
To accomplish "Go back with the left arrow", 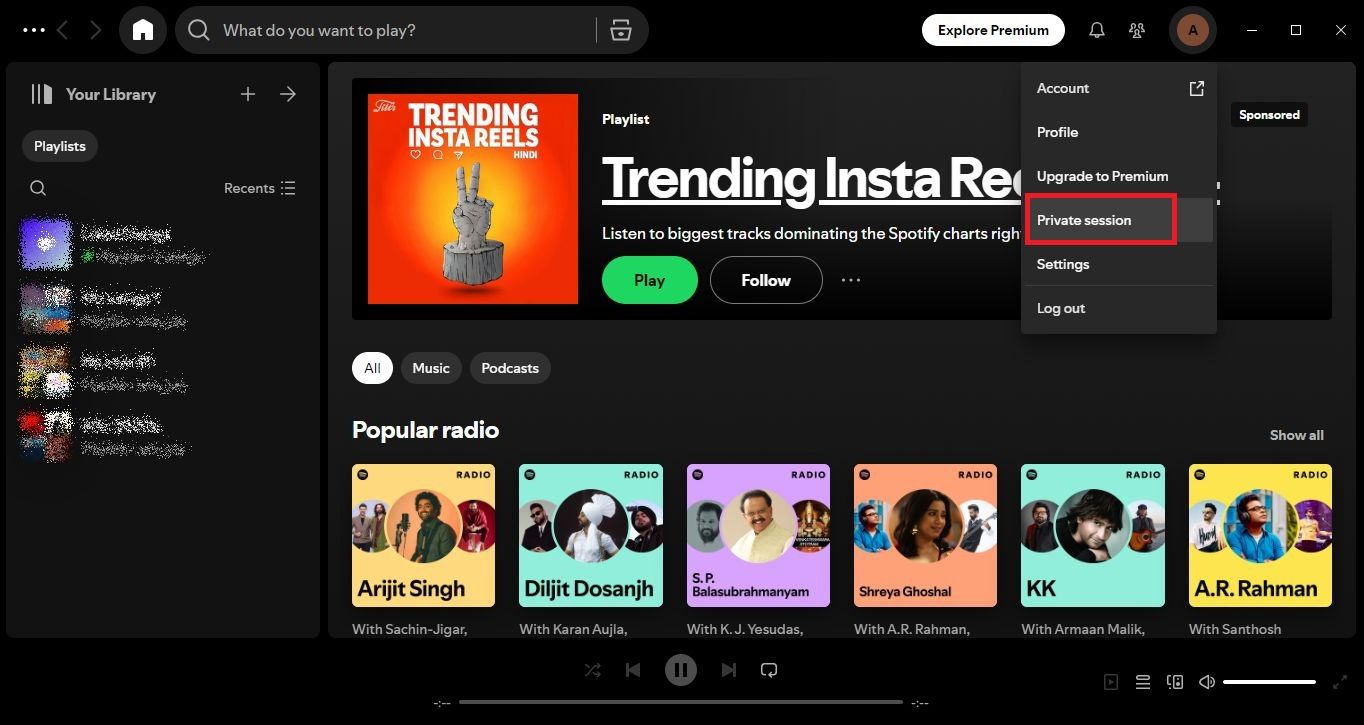I will (x=63, y=30).
